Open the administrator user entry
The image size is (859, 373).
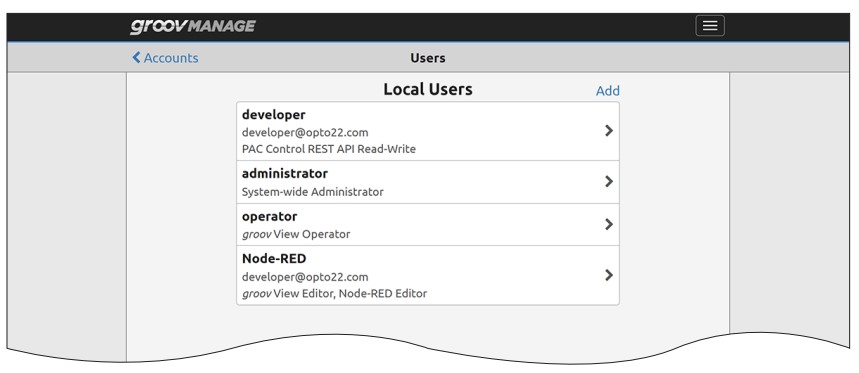(428, 182)
